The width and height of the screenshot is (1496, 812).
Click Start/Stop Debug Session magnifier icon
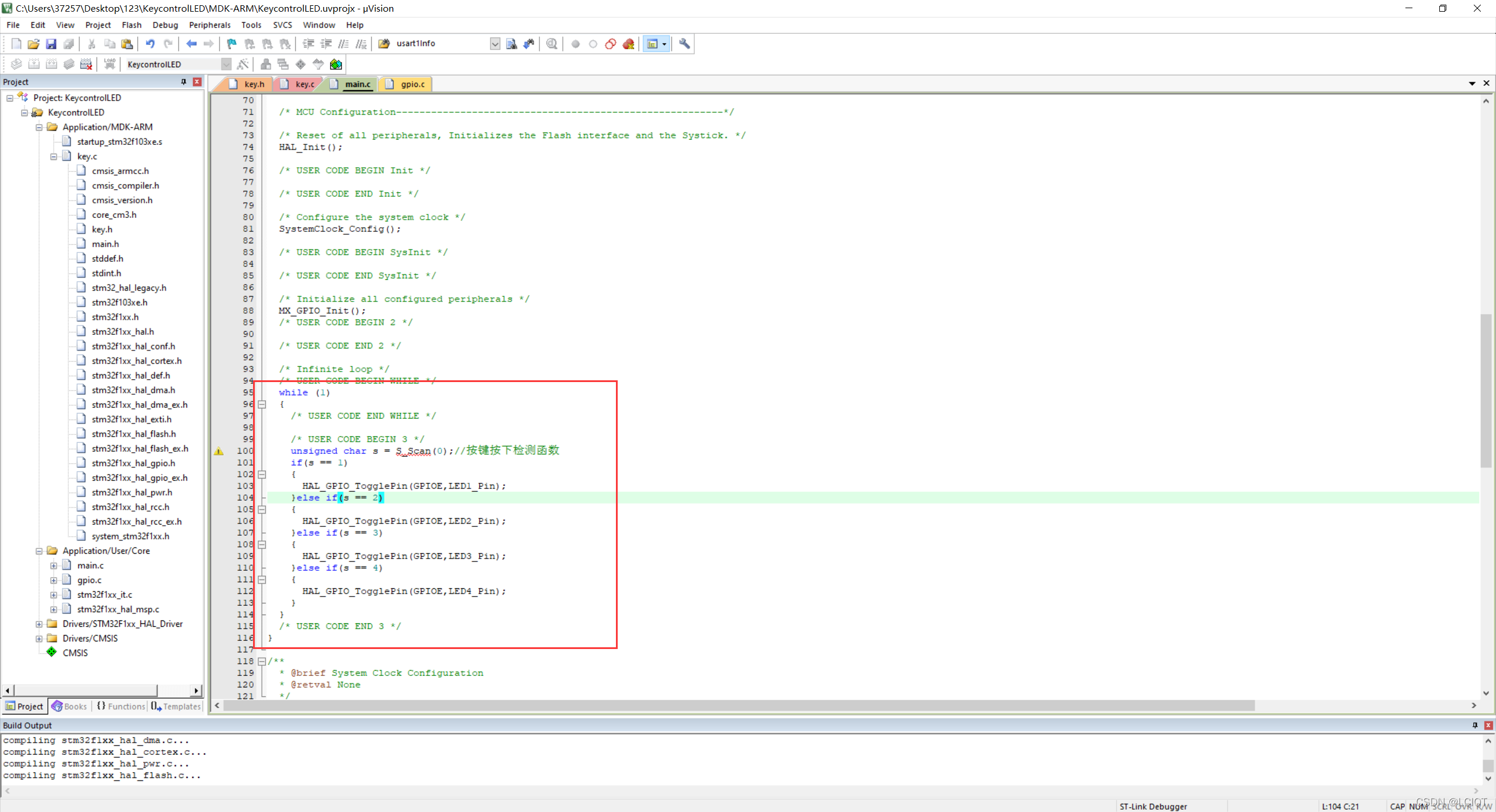point(552,44)
